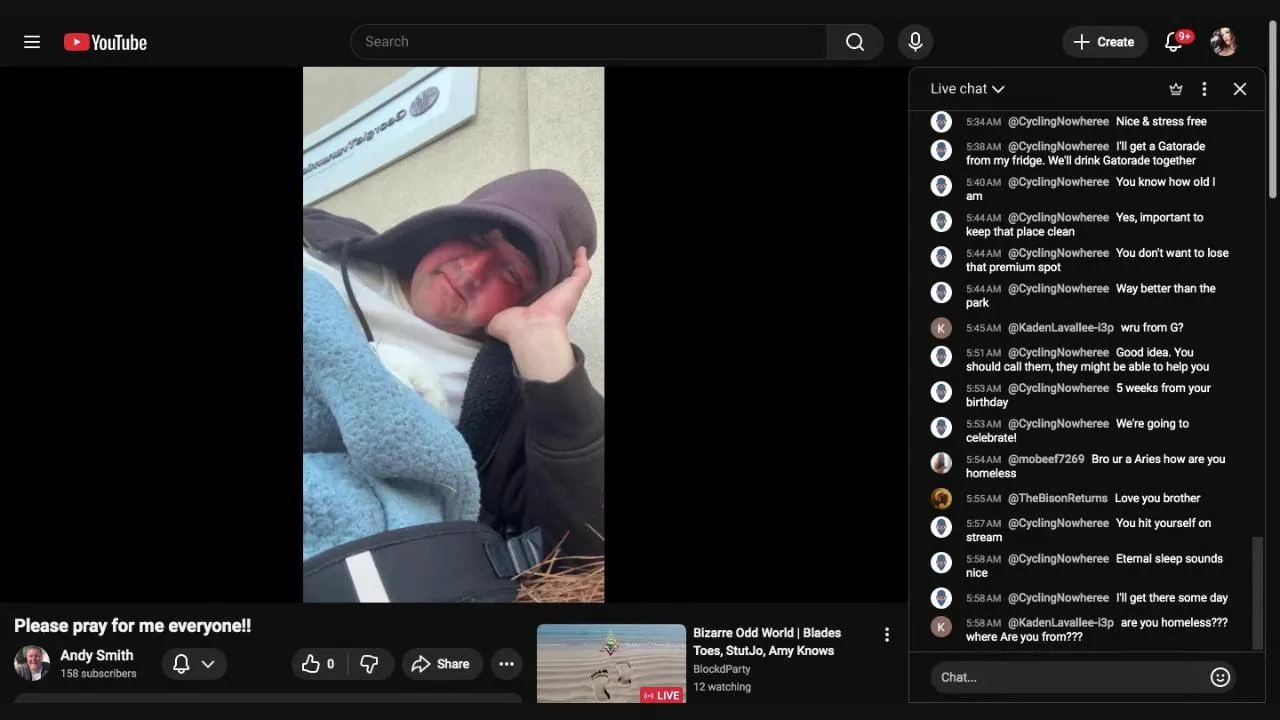This screenshot has height=720, width=1280.
Task: Close the live chat panel
Action: pos(1240,89)
